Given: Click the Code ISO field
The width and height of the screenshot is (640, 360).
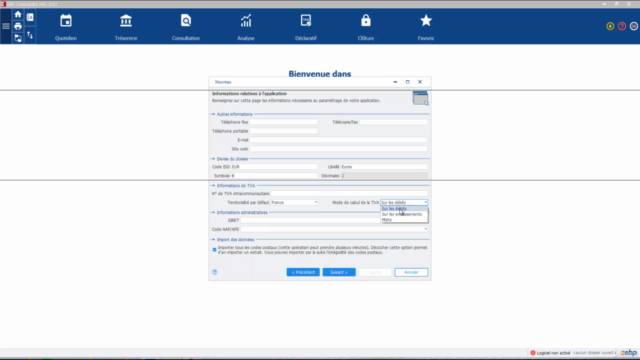Looking at the screenshot, I should pos(274,167).
